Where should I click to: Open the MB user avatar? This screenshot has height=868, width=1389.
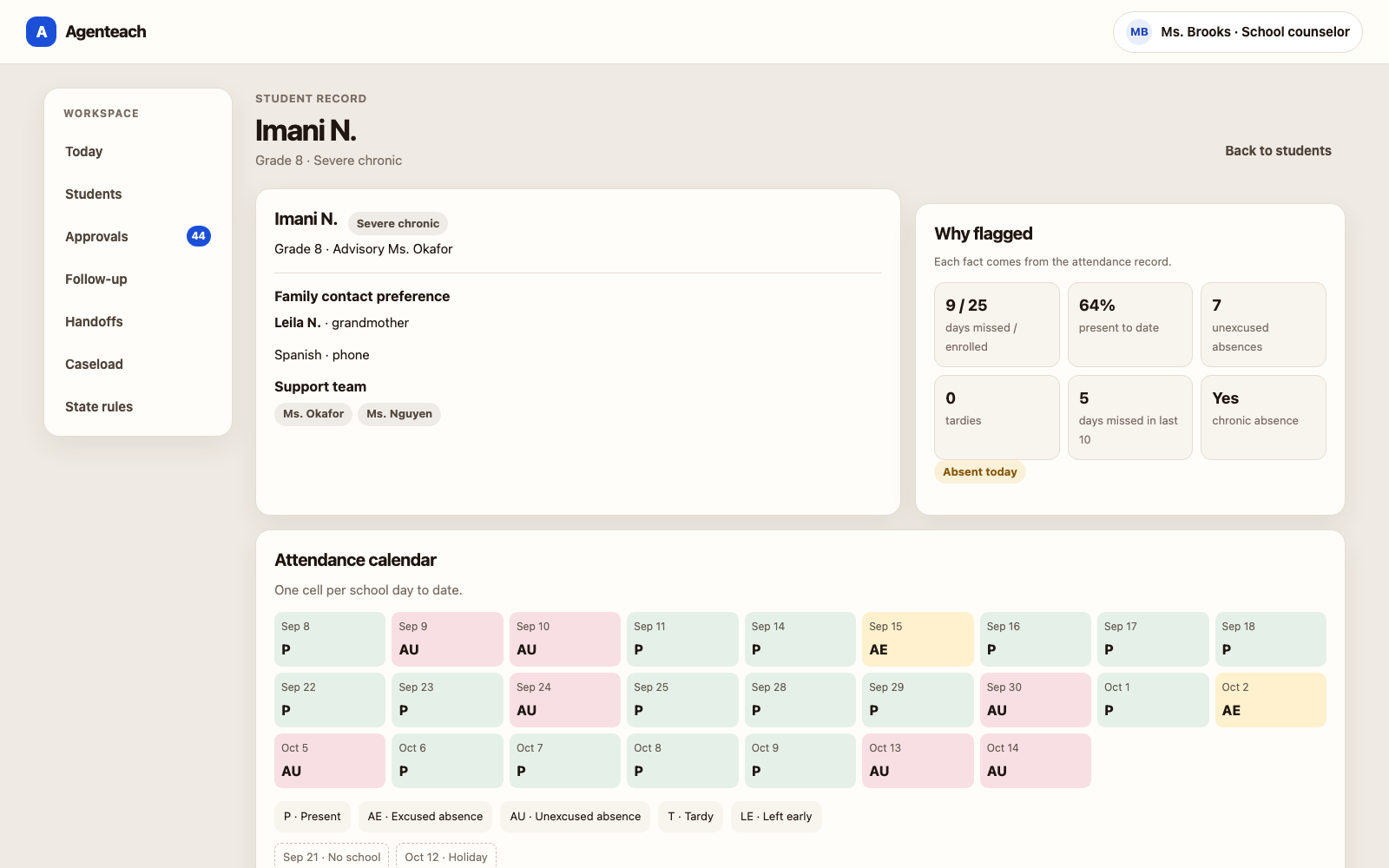1139,32
